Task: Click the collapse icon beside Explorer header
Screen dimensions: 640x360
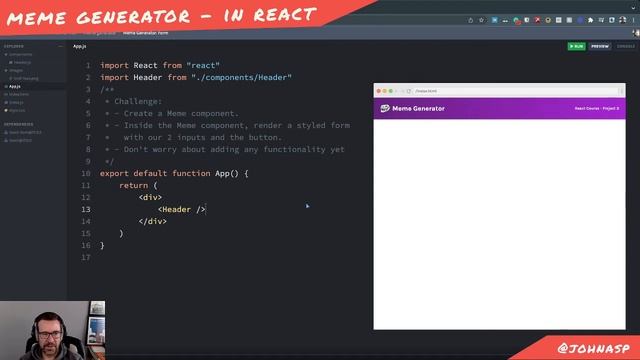Action: pyautogui.click(x=60, y=47)
